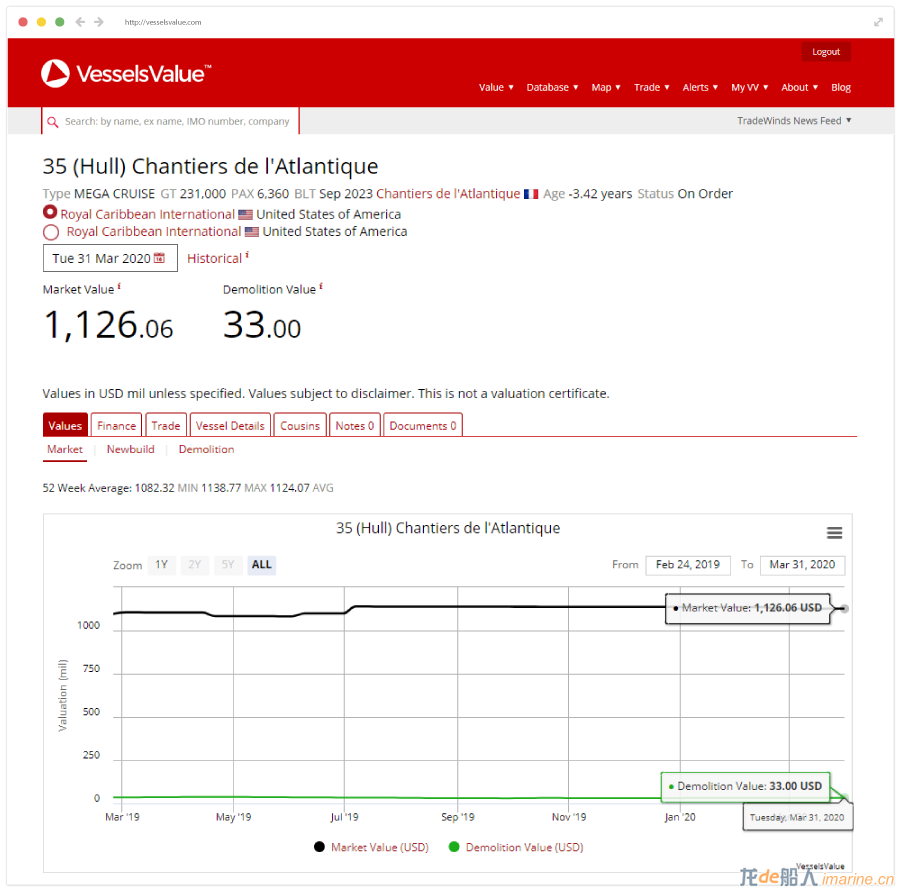This screenshot has height=892, width=900.
Task: Open the second Royal Caribbean International link
Action: tap(154, 232)
